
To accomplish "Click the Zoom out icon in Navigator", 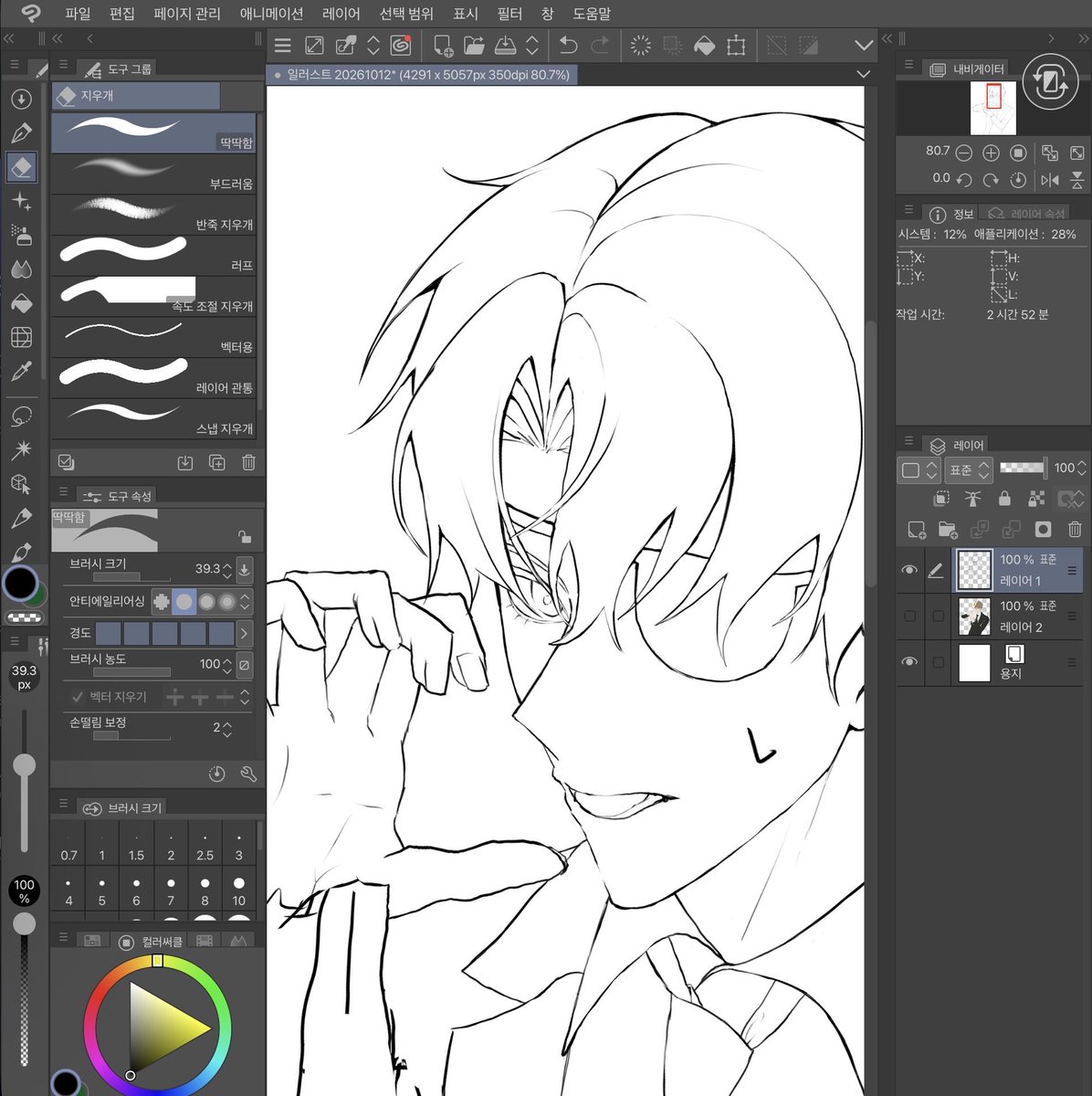I will pyautogui.click(x=963, y=153).
